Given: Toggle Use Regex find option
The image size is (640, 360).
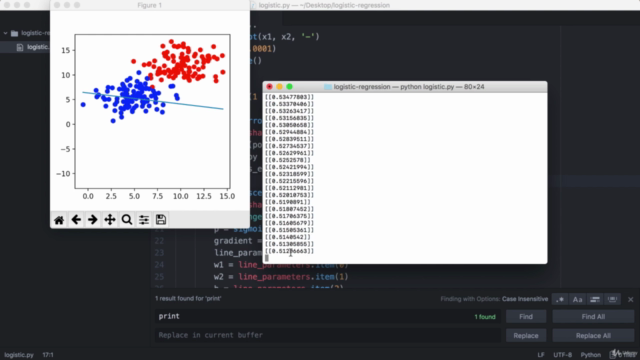Looking at the screenshot, I should click(560, 299).
